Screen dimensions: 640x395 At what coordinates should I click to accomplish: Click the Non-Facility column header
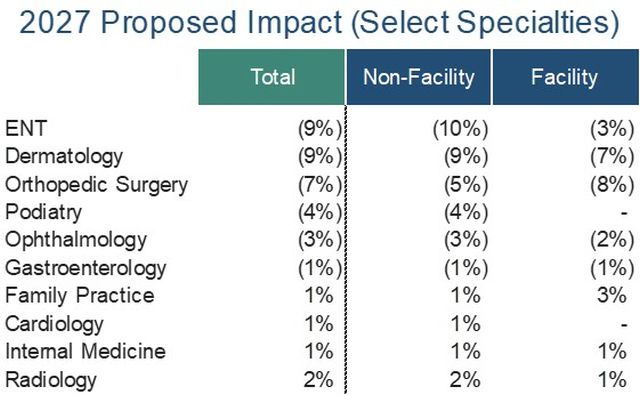(419, 77)
